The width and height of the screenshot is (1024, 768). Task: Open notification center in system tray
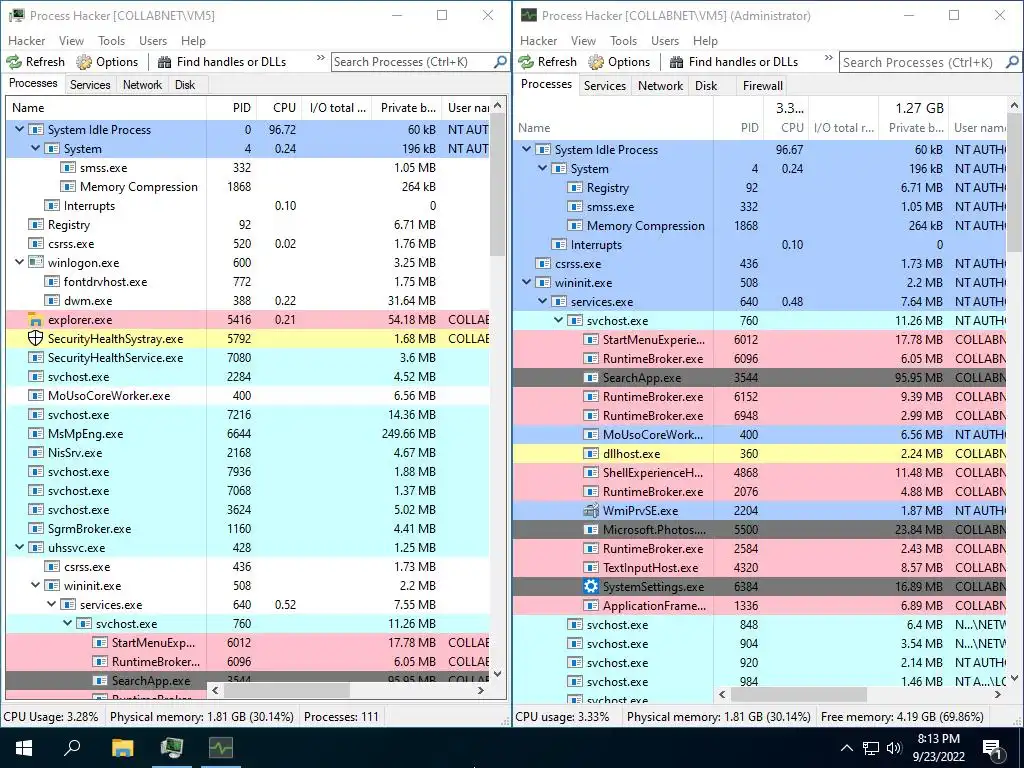click(x=993, y=748)
